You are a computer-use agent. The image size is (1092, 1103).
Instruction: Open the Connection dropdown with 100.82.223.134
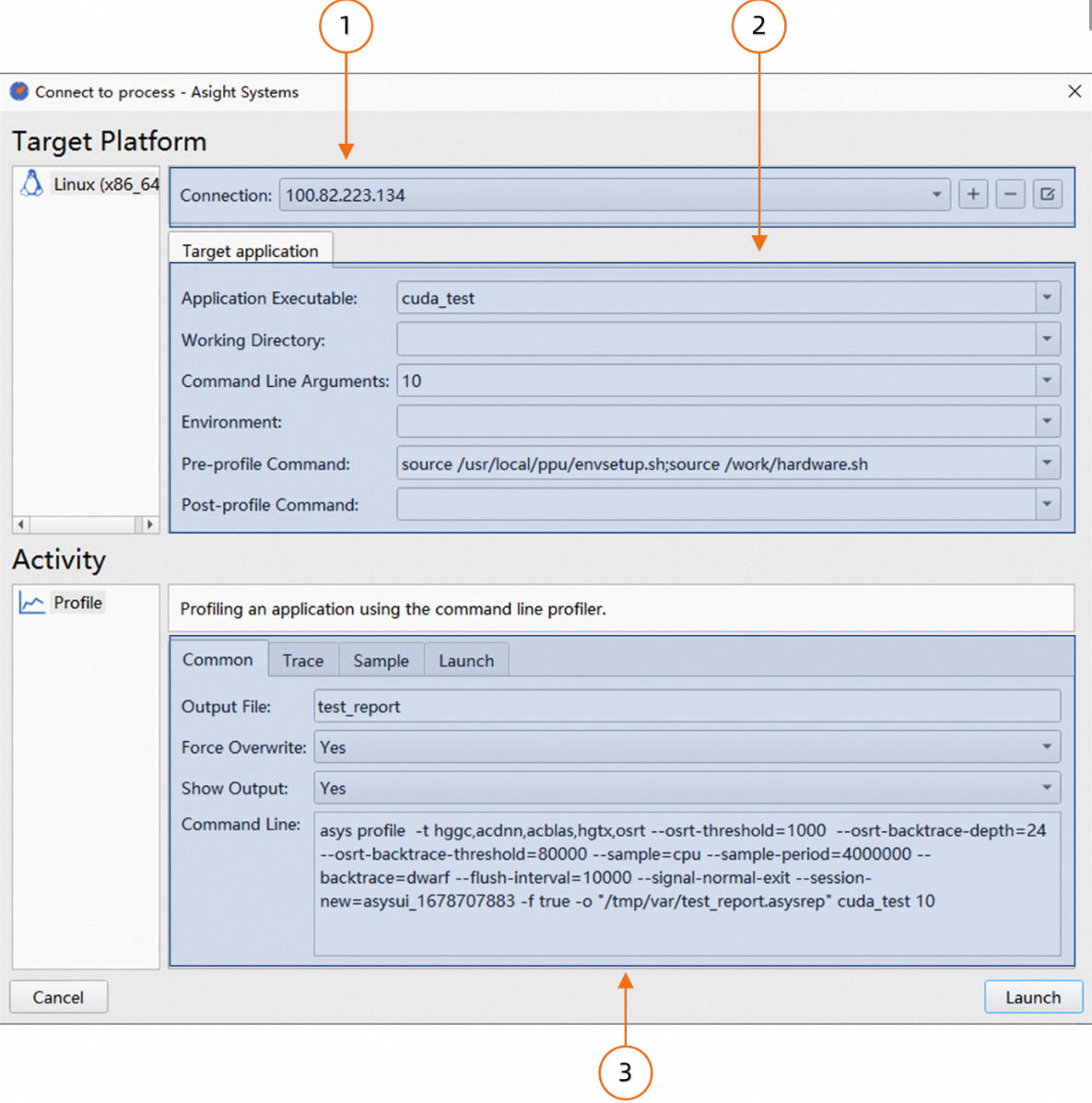pos(615,194)
